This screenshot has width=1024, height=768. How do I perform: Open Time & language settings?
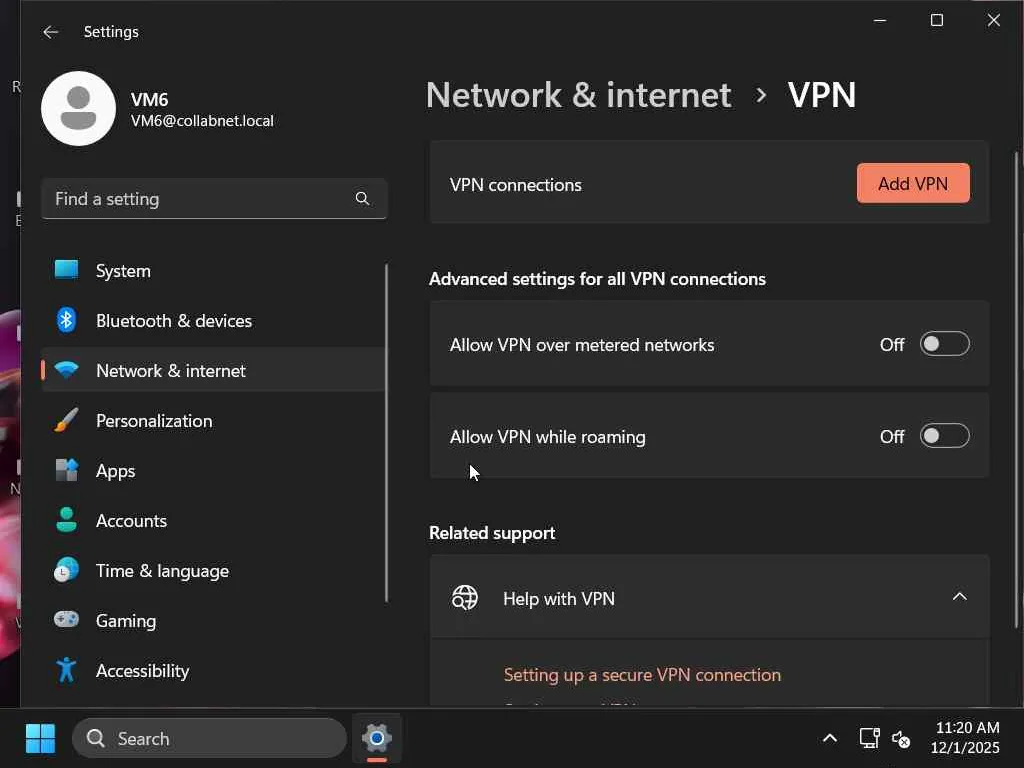click(x=162, y=570)
